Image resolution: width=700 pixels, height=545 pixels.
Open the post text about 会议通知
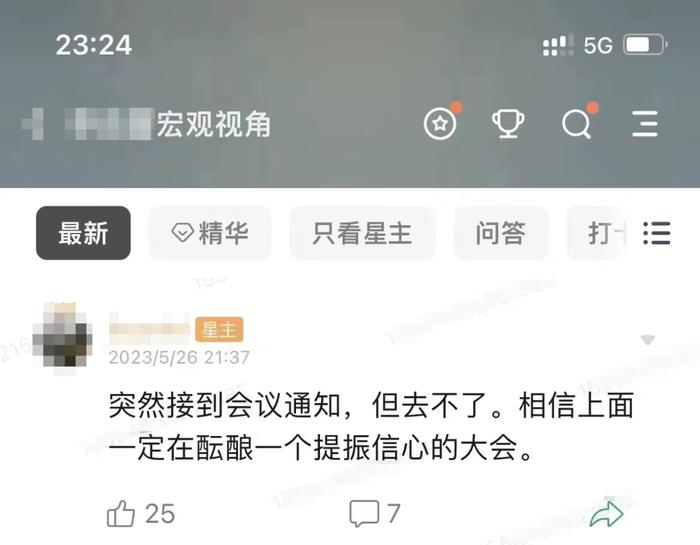371,427
